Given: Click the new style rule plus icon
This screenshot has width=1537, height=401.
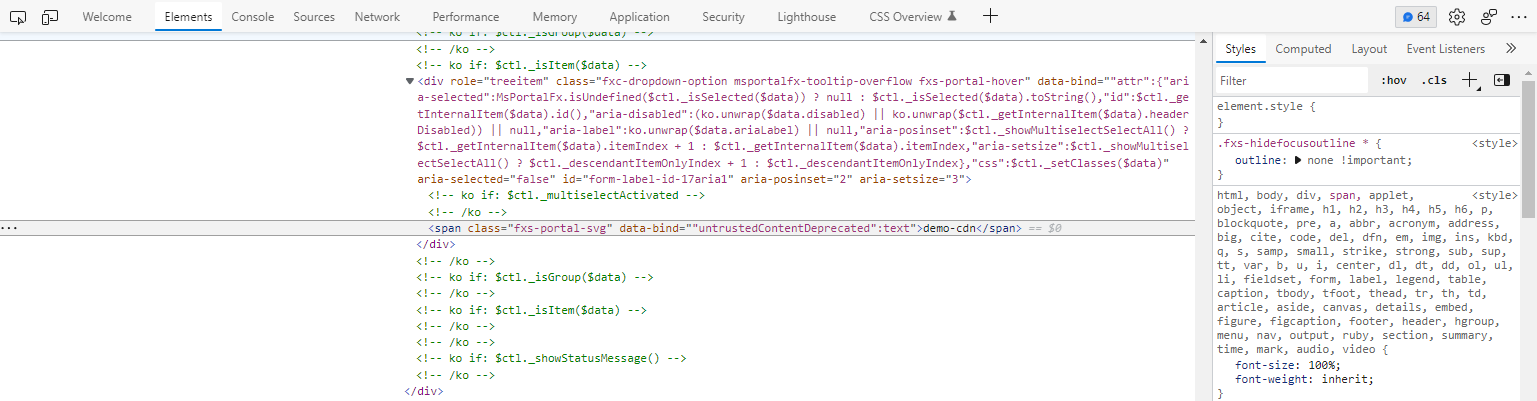Looking at the screenshot, I should (1470, 80).
